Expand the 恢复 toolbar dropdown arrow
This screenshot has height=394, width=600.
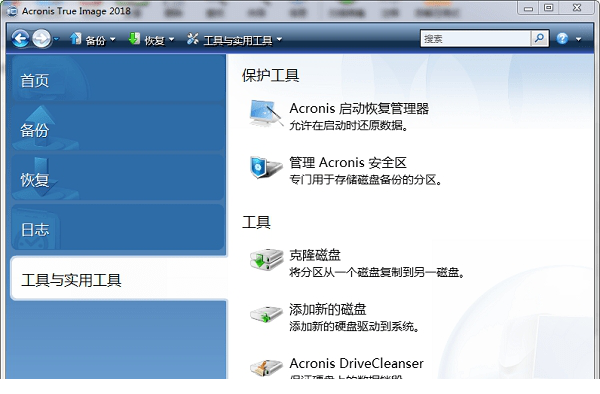pos(171,39)
